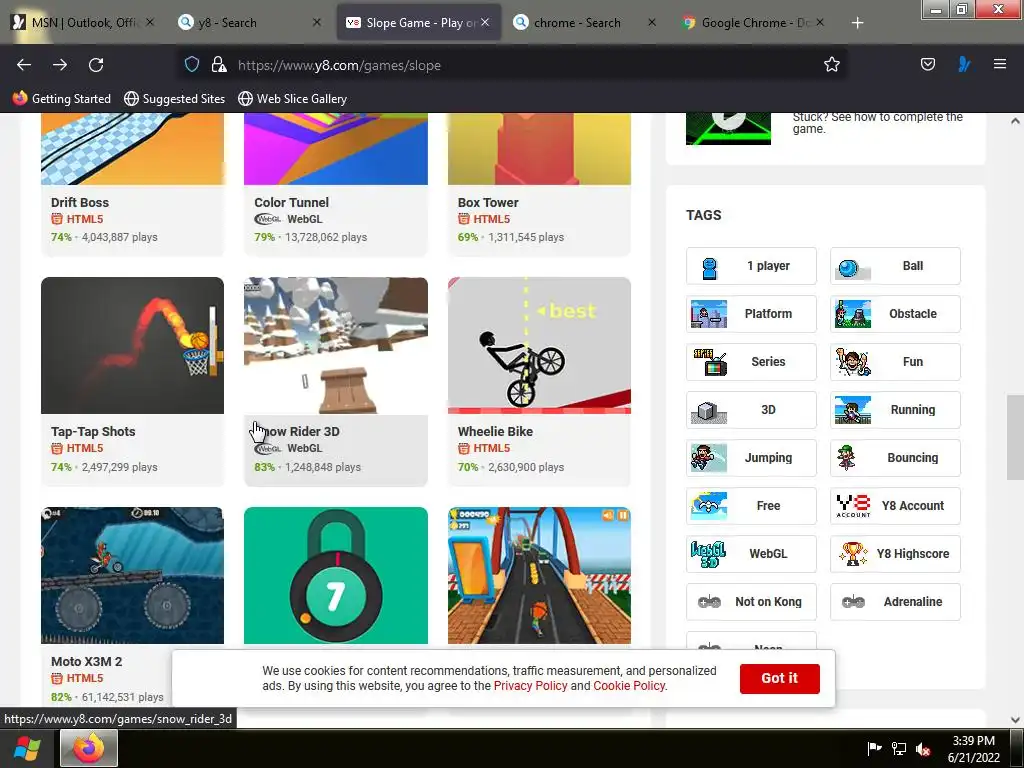Switch to the y8 - Search tab

click(251, 22)
